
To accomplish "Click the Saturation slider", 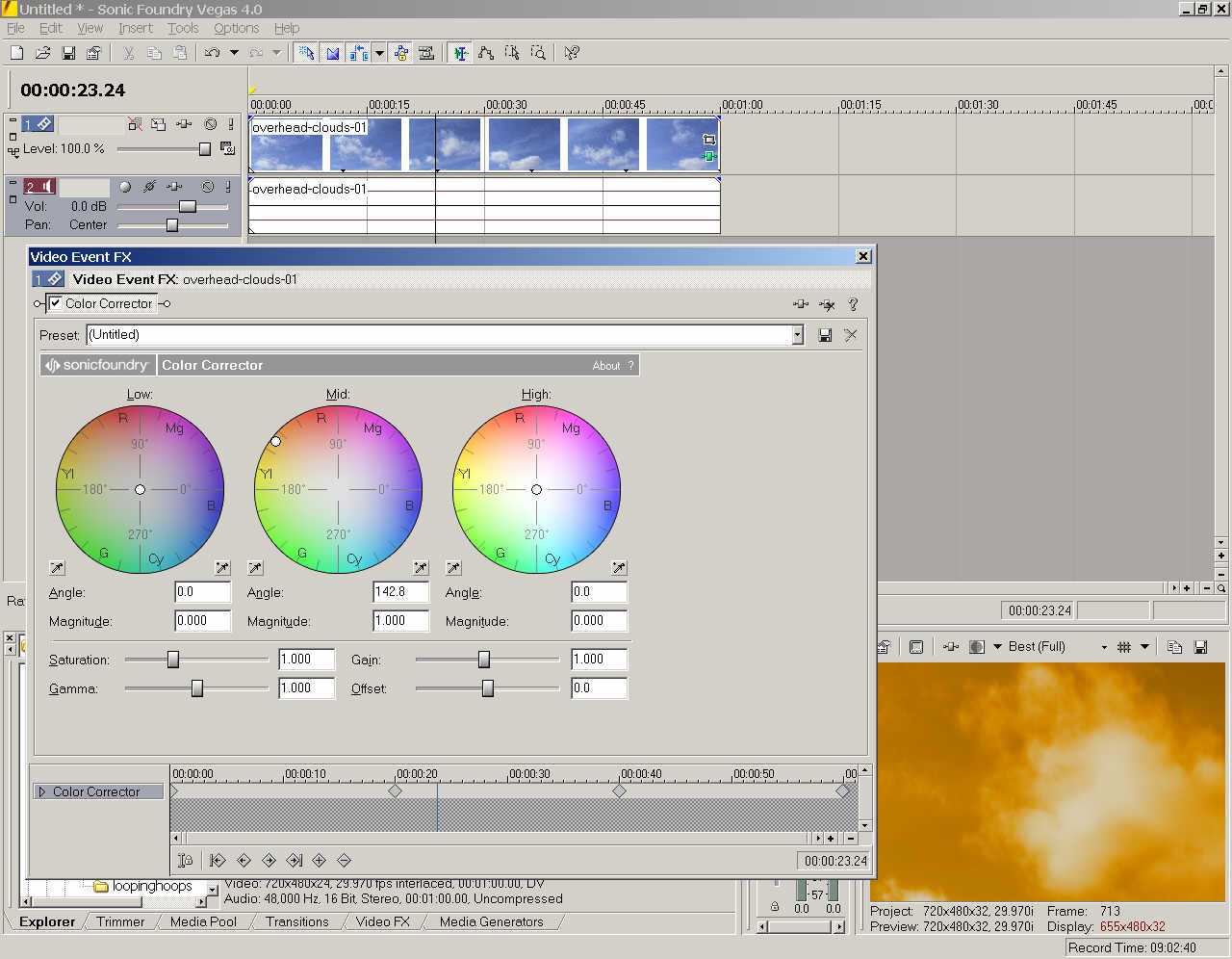I will tap(196, 660).
